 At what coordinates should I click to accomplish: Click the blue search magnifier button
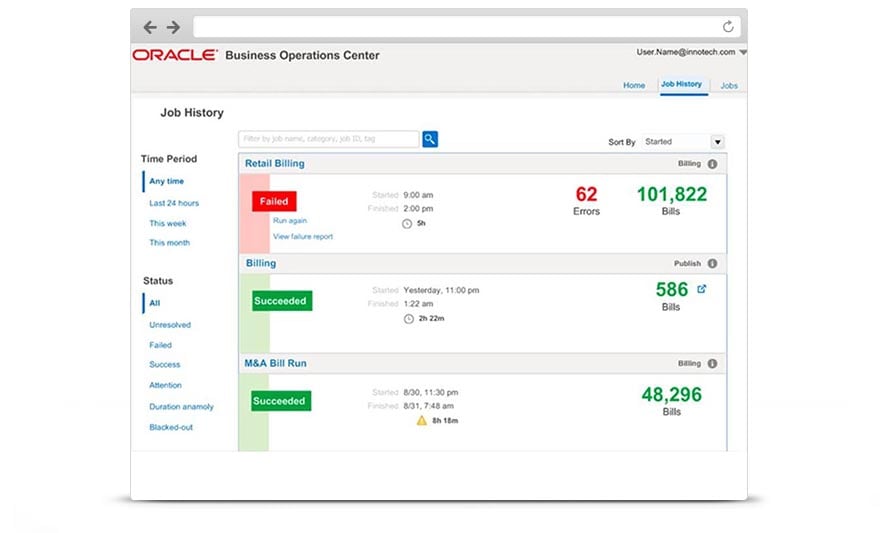coord(430,139)
